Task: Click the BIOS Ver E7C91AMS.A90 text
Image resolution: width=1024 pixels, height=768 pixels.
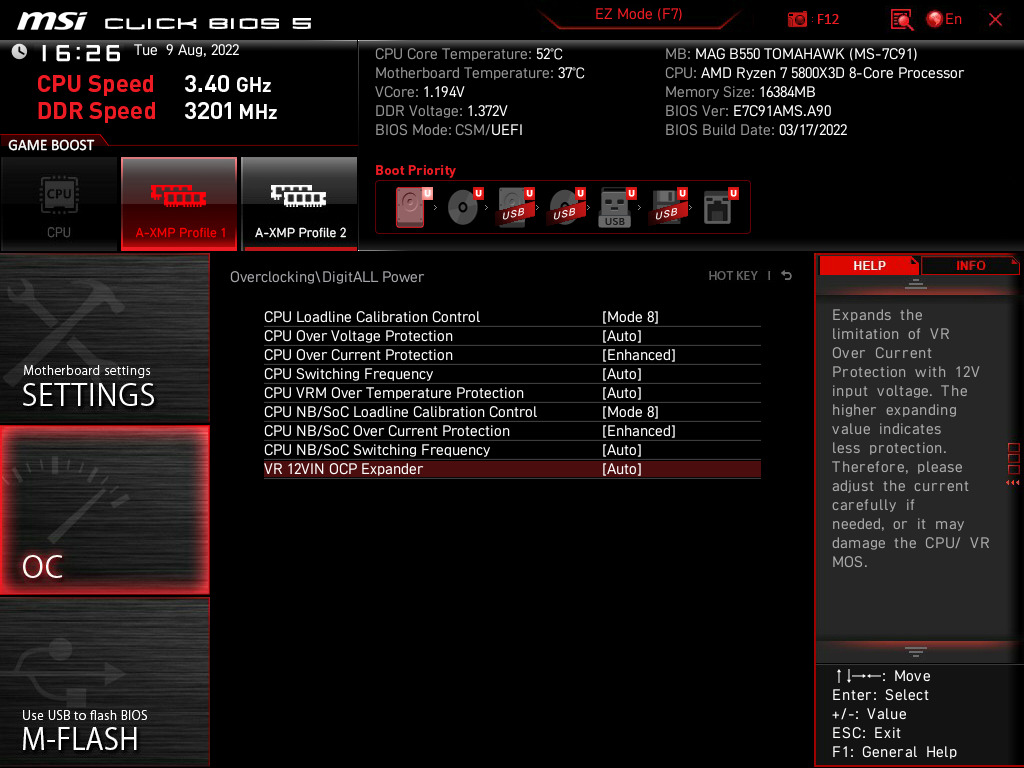Action: coord(748,110)
